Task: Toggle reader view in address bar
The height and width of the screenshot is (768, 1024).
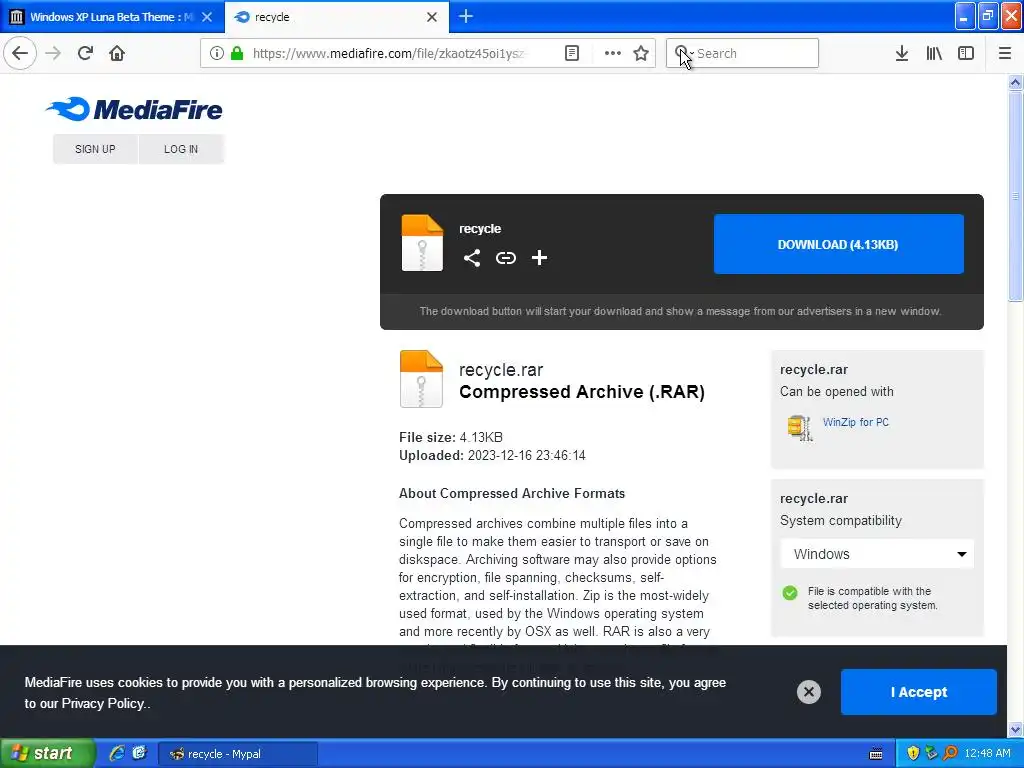Action: click(572, 53)
